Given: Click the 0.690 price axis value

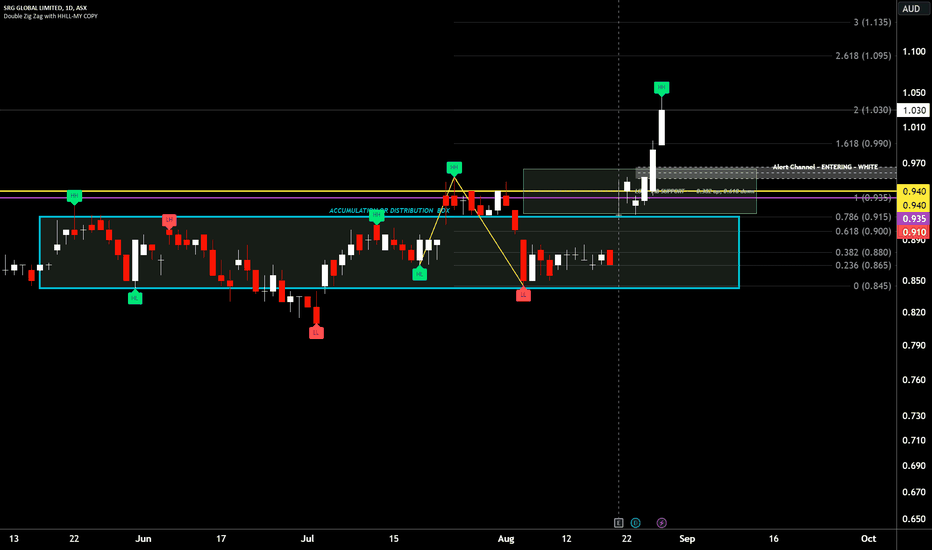Looking at the screenshot, I should coord(914,466).
